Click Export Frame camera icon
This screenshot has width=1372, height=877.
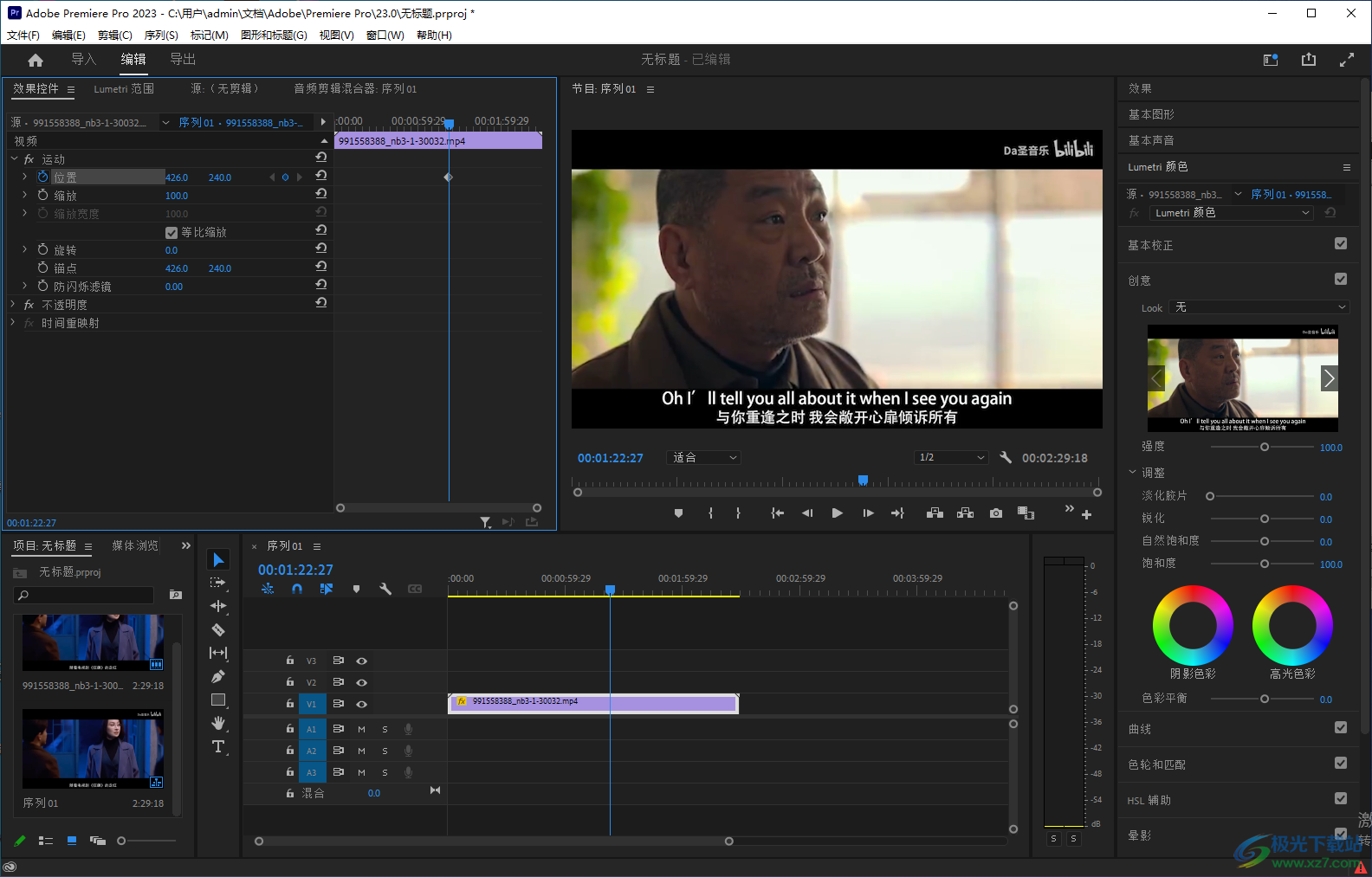pos(996,513)
